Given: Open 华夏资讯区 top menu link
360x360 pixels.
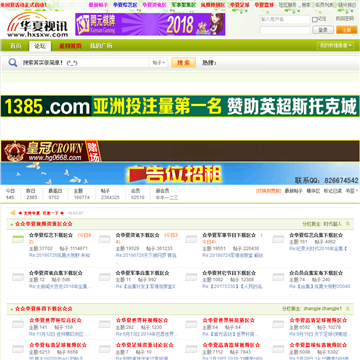Looking at the screenshot, I should pos(154,5).
